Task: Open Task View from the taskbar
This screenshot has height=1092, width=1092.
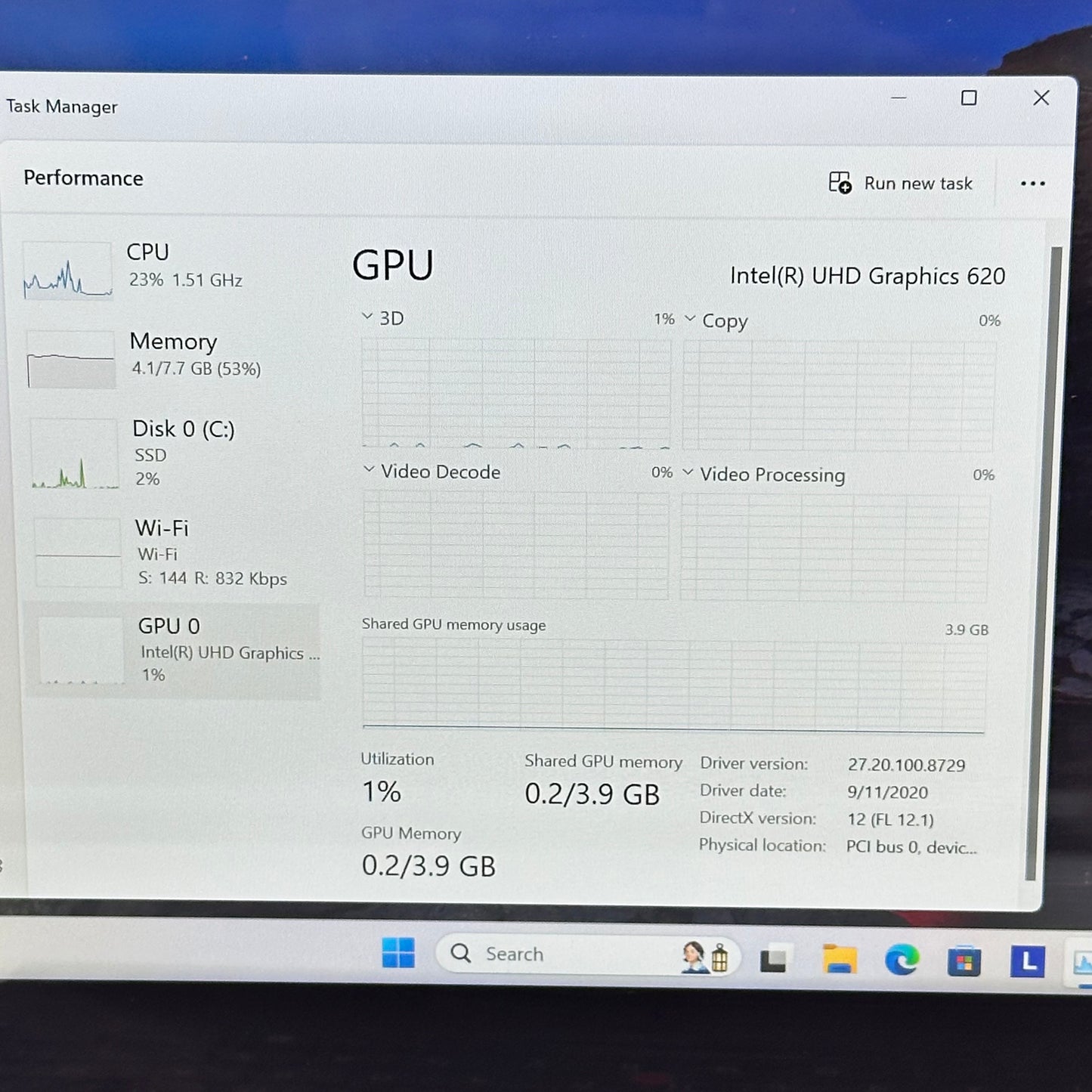Action: click(773, 959)
